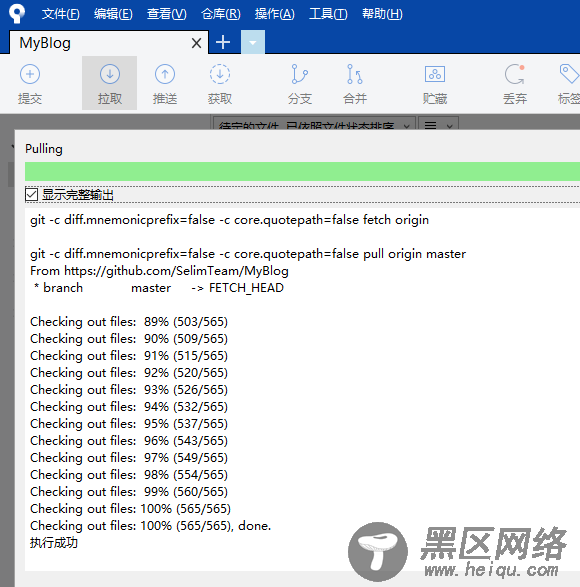The height and width of the screenshot is (587, 580).
Task: Click the 提交 (Commit) toolbar icon
Action: (x=30, y=83)
